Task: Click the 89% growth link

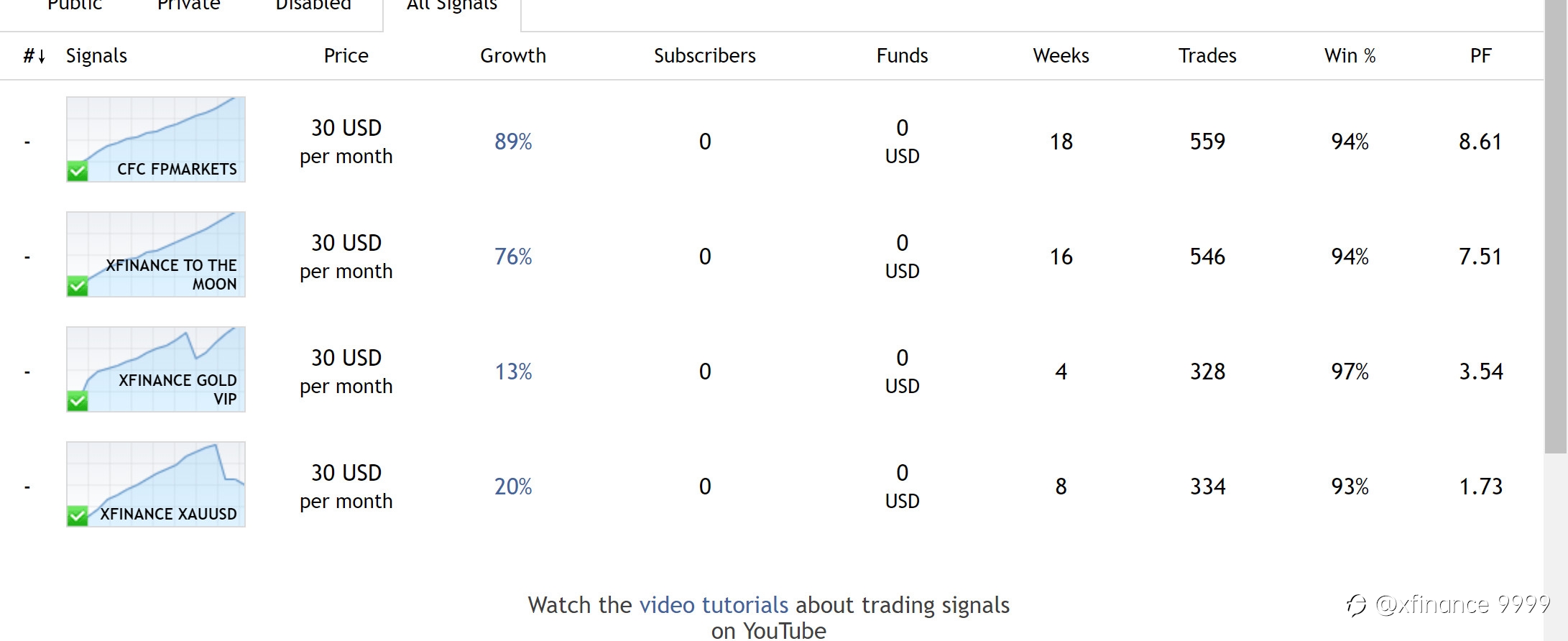Action: (x=513, y=142)
